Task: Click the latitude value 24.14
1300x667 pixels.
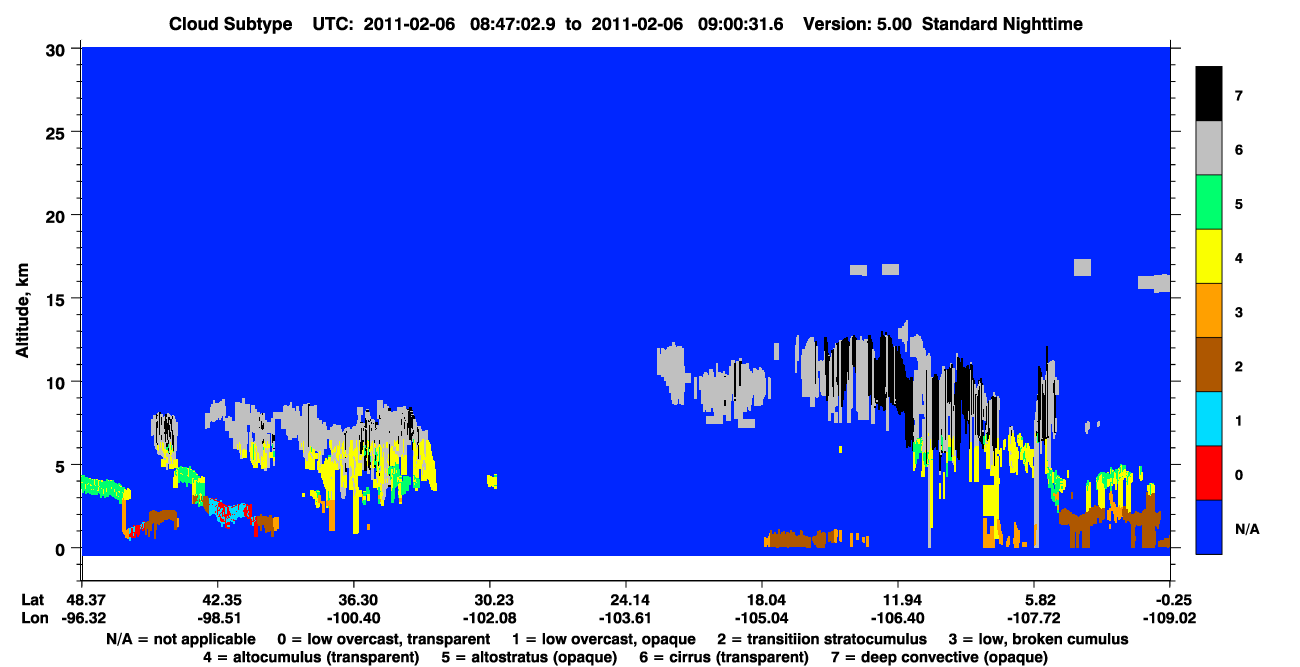Action: pyautogui.click(x=625, y=600)
